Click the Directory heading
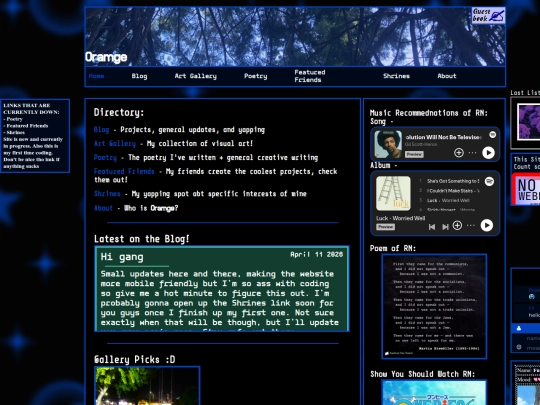This screenshot has height=405, width=540. pyautogui.click(x=119, y=112)
